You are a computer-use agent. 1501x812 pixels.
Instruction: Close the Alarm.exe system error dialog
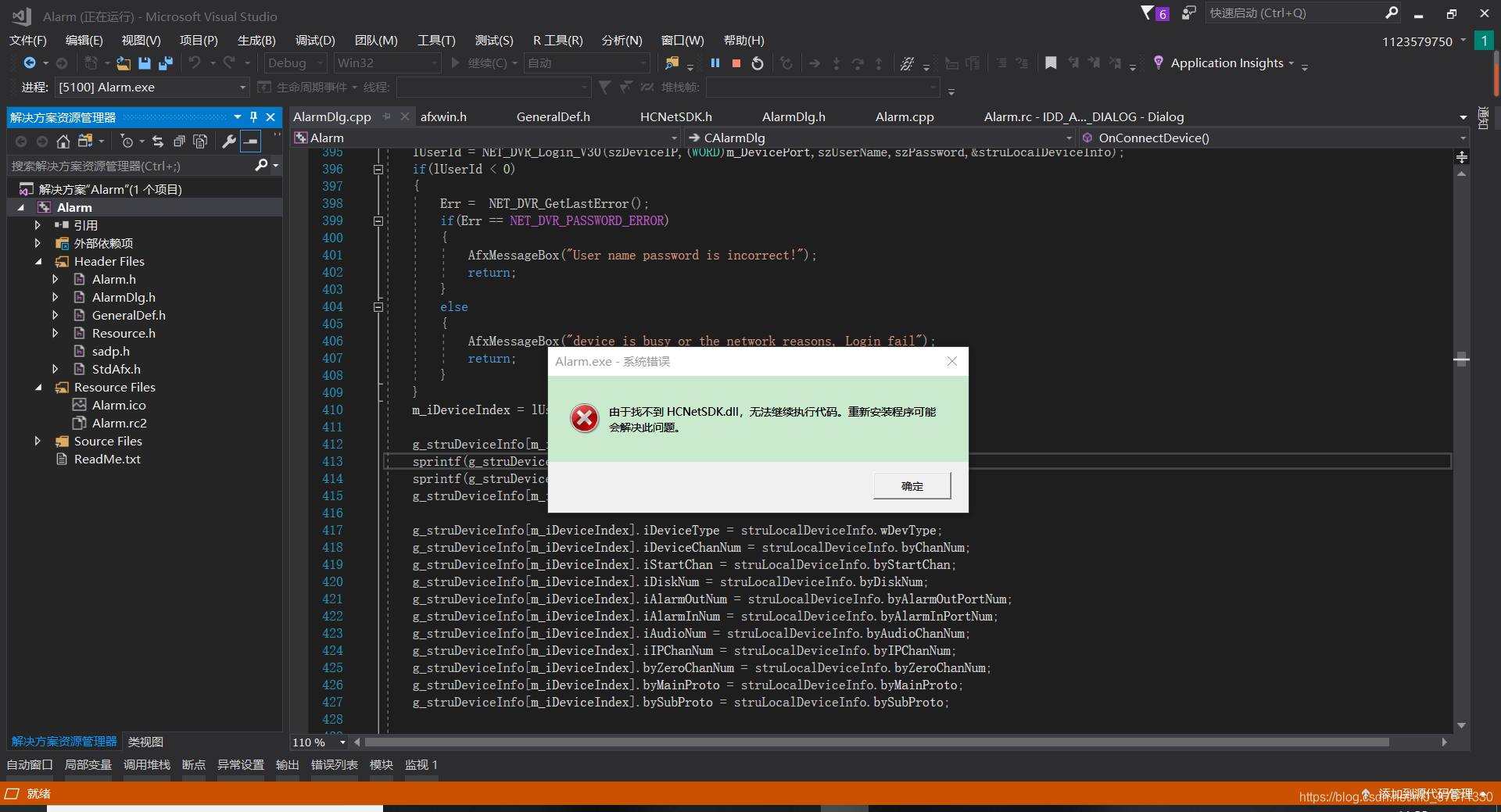[951, 361]
